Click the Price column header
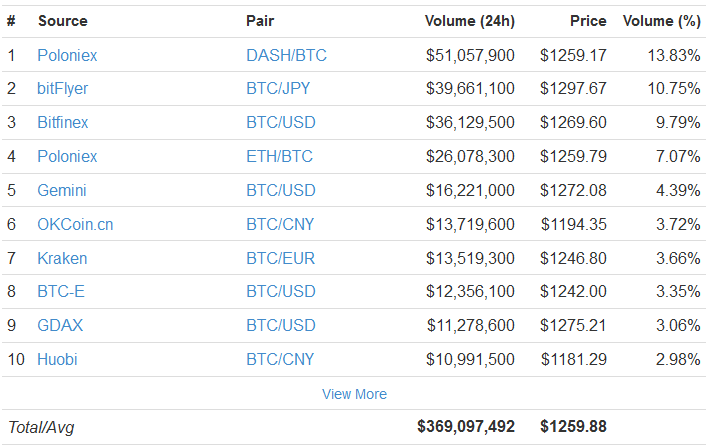The width and height of the screenshot is (712, 447). point(588,20)
